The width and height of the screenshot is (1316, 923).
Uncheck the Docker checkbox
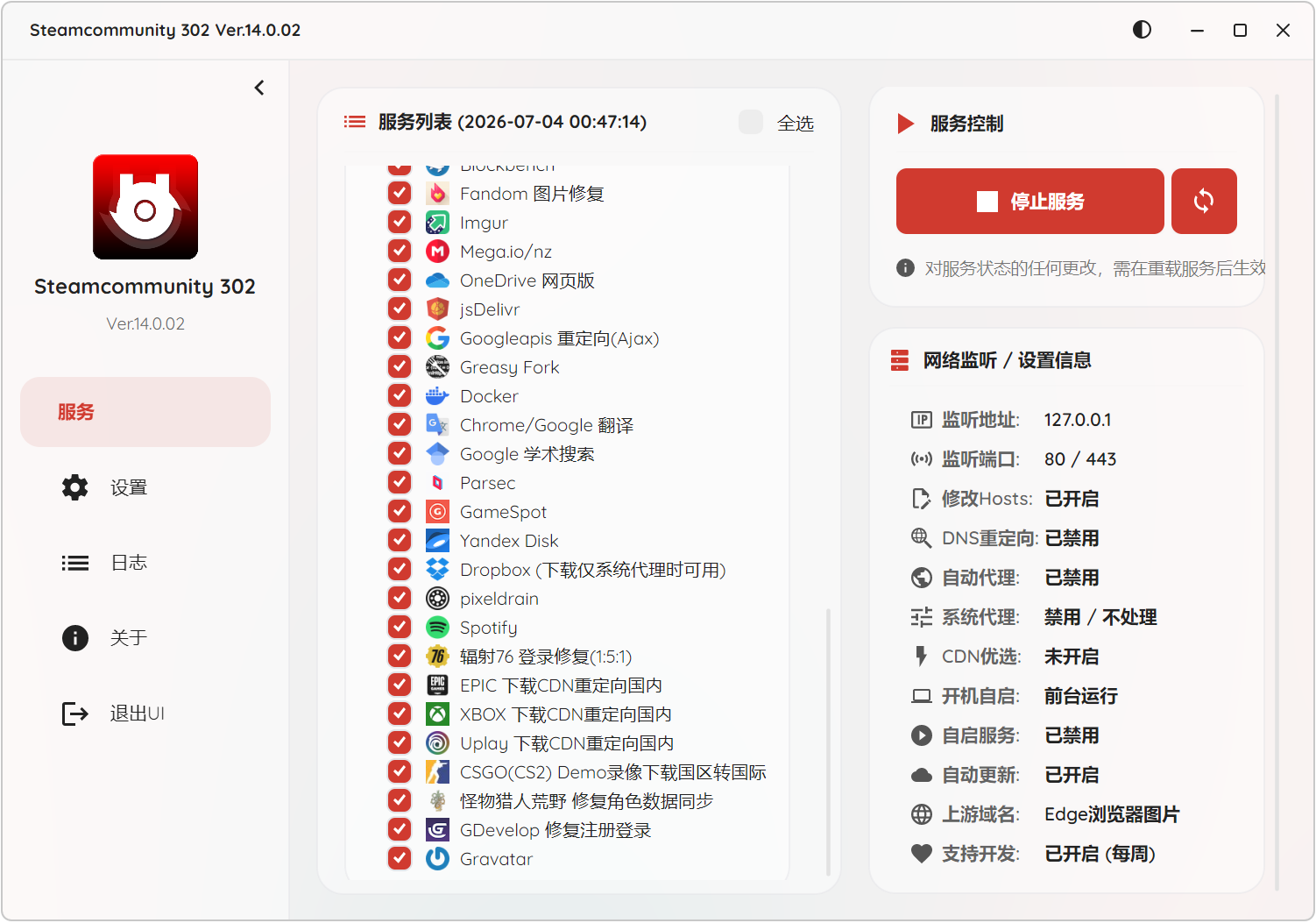click(400, 396)
